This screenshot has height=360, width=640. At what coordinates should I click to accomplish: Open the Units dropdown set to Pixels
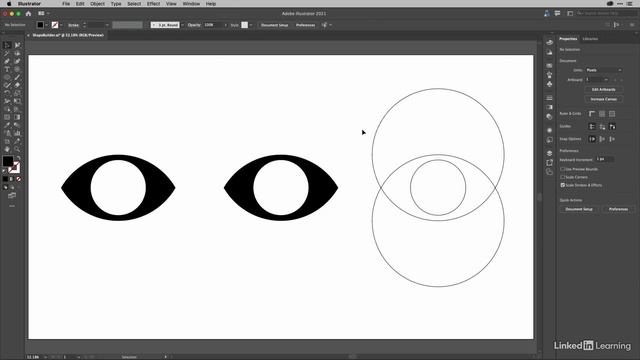pyautogui.click(x=604, y=70)
